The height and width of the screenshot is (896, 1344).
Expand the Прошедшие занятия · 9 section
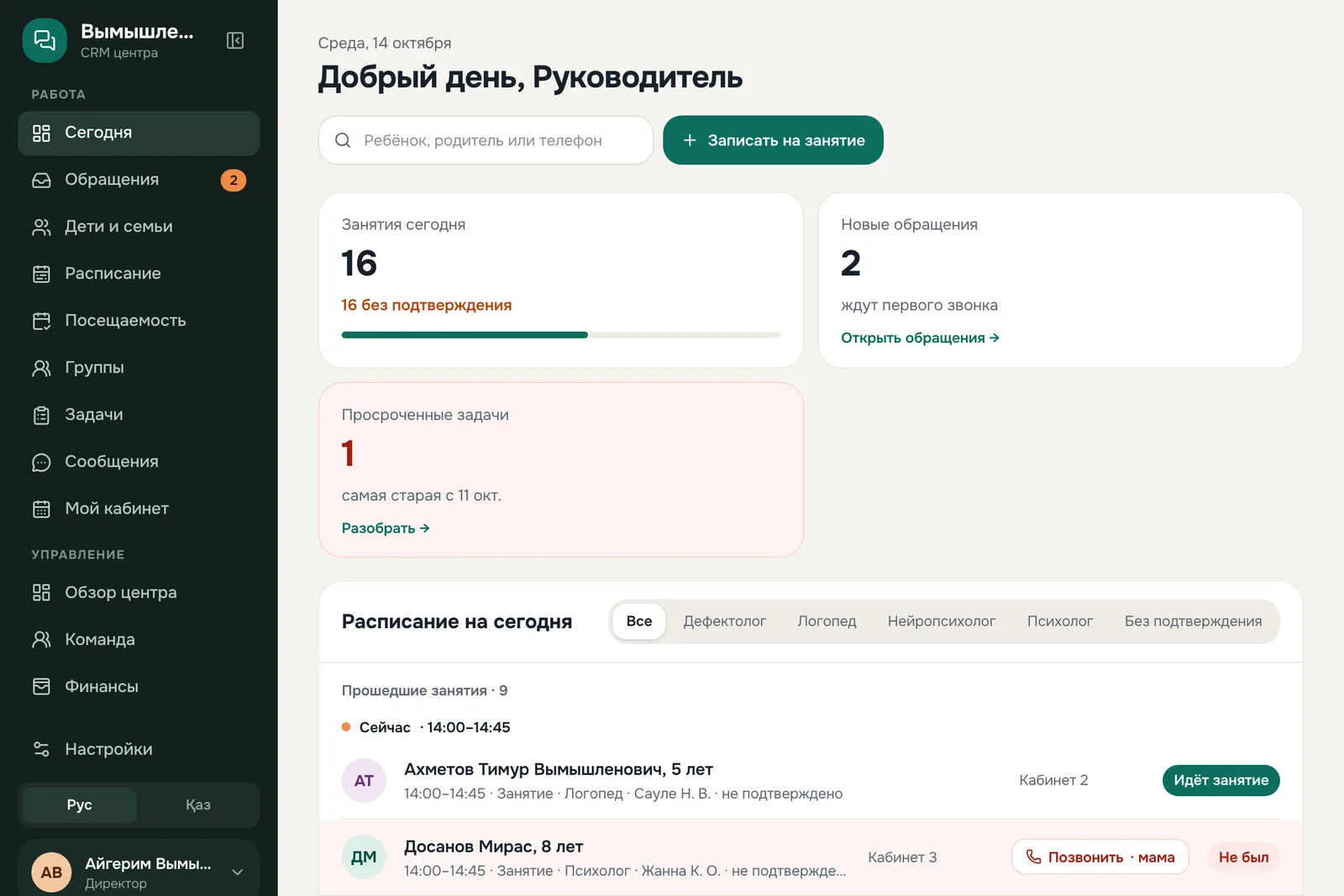pyautogui.click(x=424, y=690)
